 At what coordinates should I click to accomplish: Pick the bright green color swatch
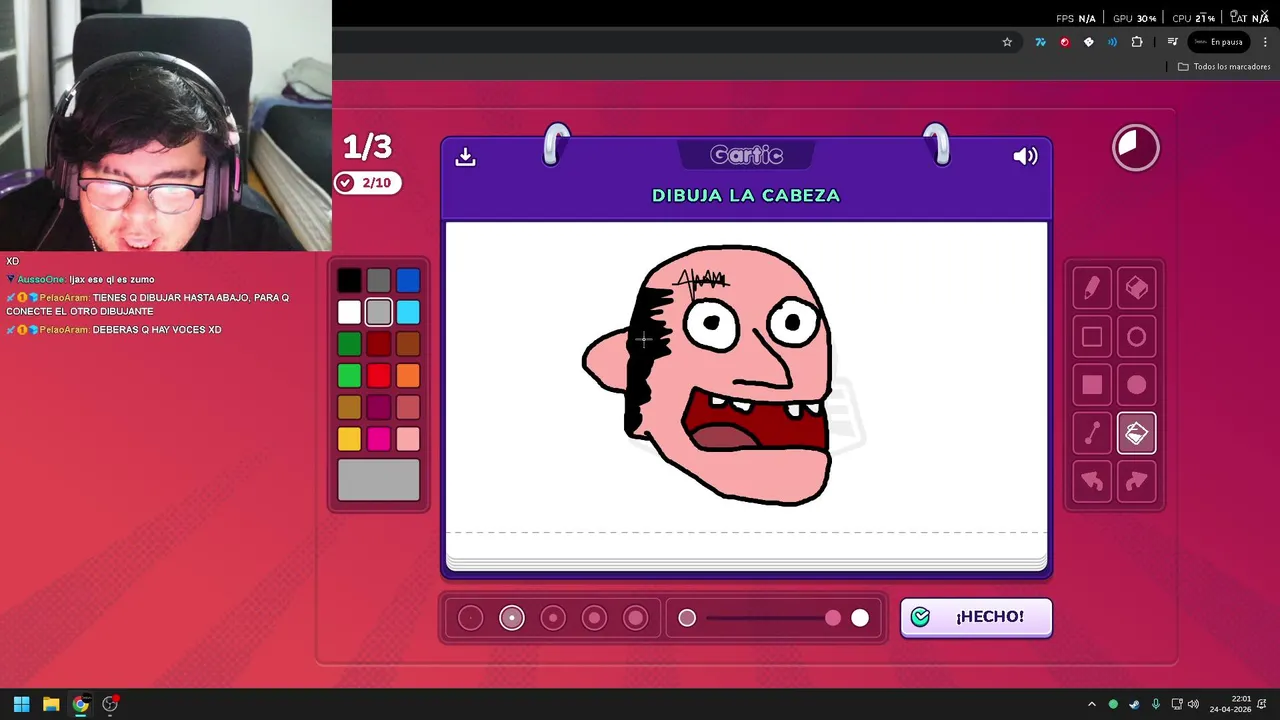pos(349,376)
